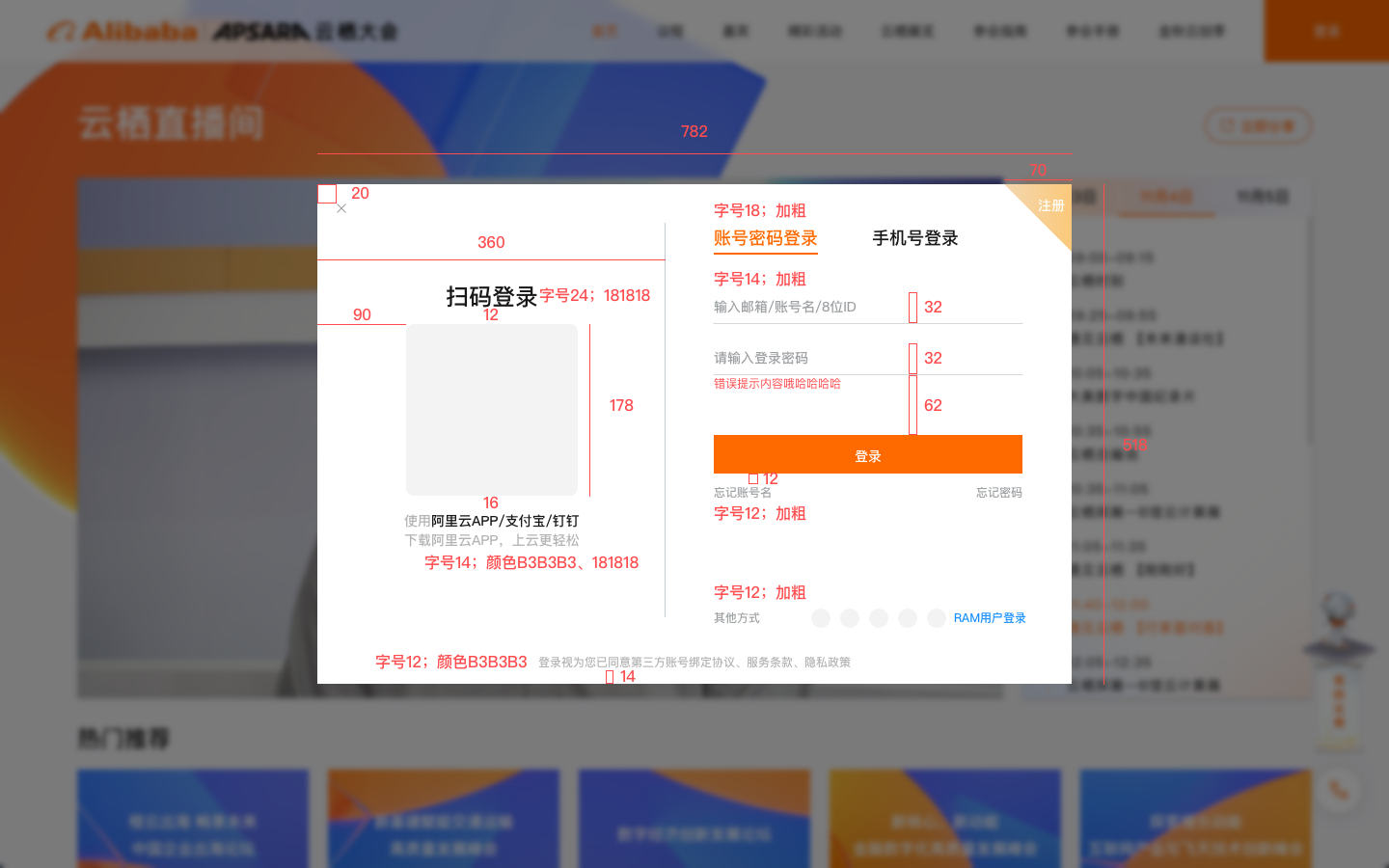Open the RAM用户登录 link

coord(990,618)
